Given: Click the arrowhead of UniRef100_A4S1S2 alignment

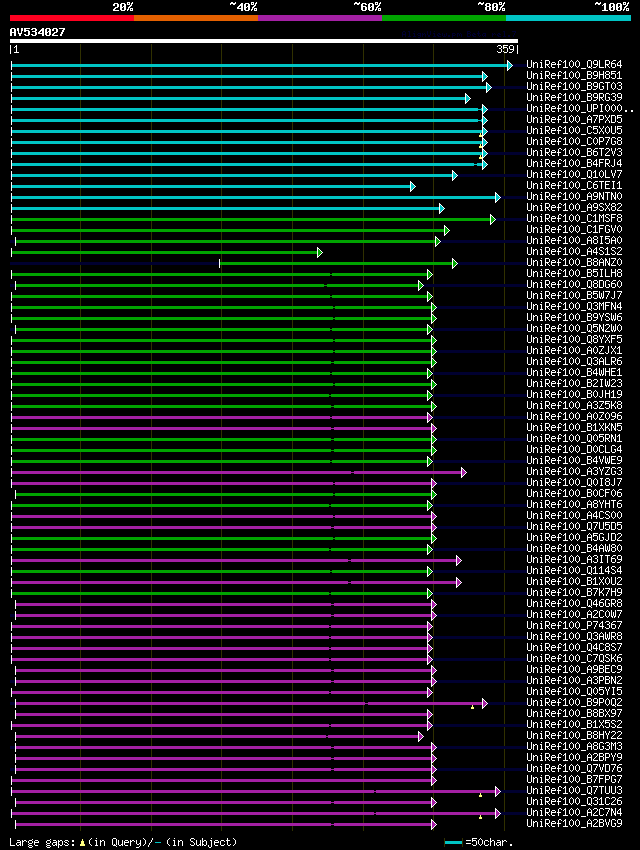Looking at the screenshot, I should tap(320, 253).
